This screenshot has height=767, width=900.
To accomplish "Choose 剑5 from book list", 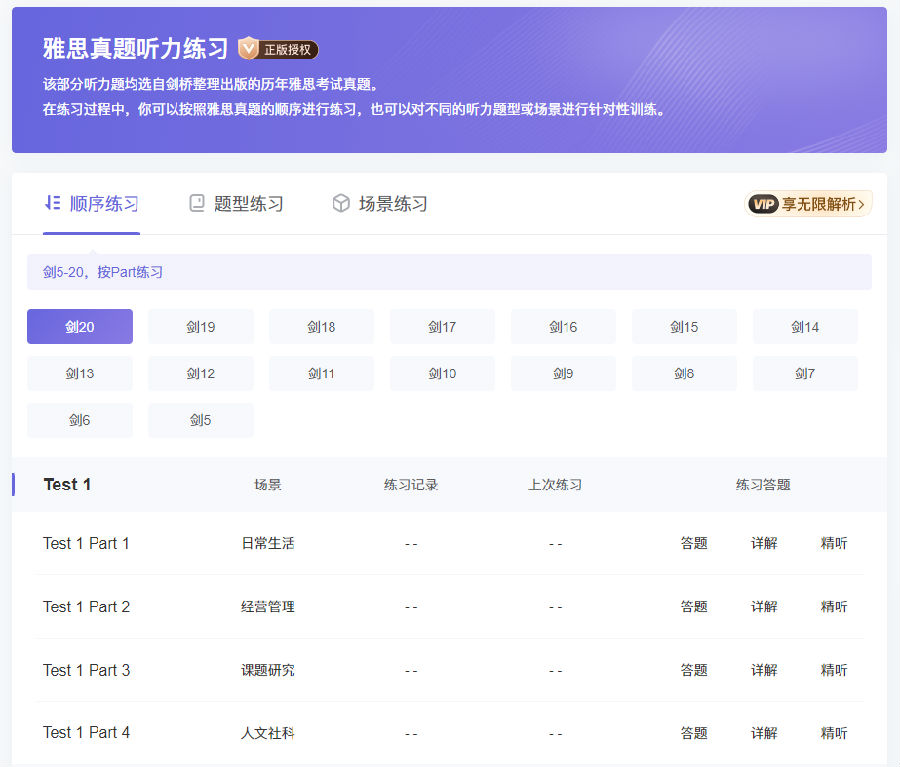I will (201, 421).
